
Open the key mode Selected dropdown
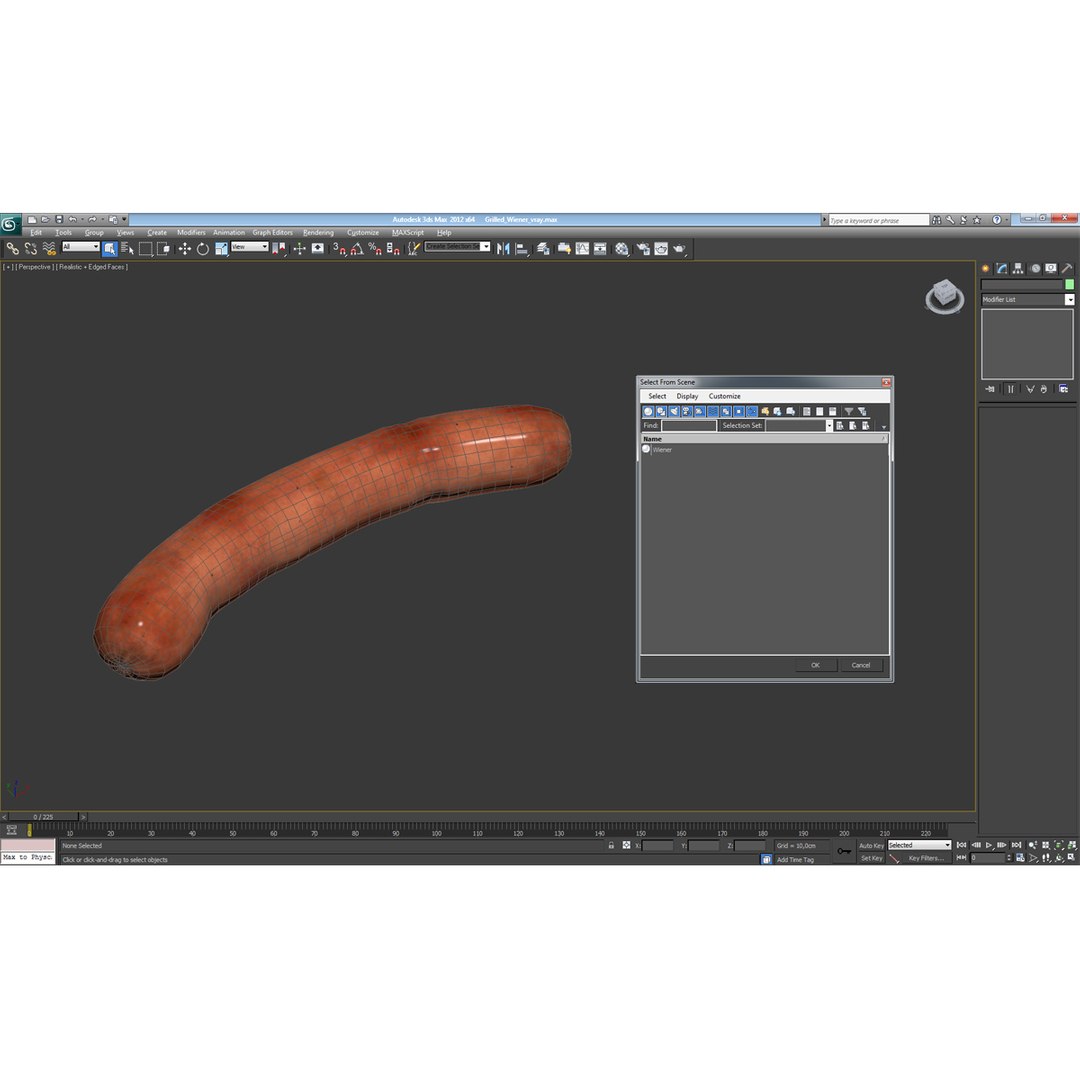pyautogui.click(x=919, y=845)
